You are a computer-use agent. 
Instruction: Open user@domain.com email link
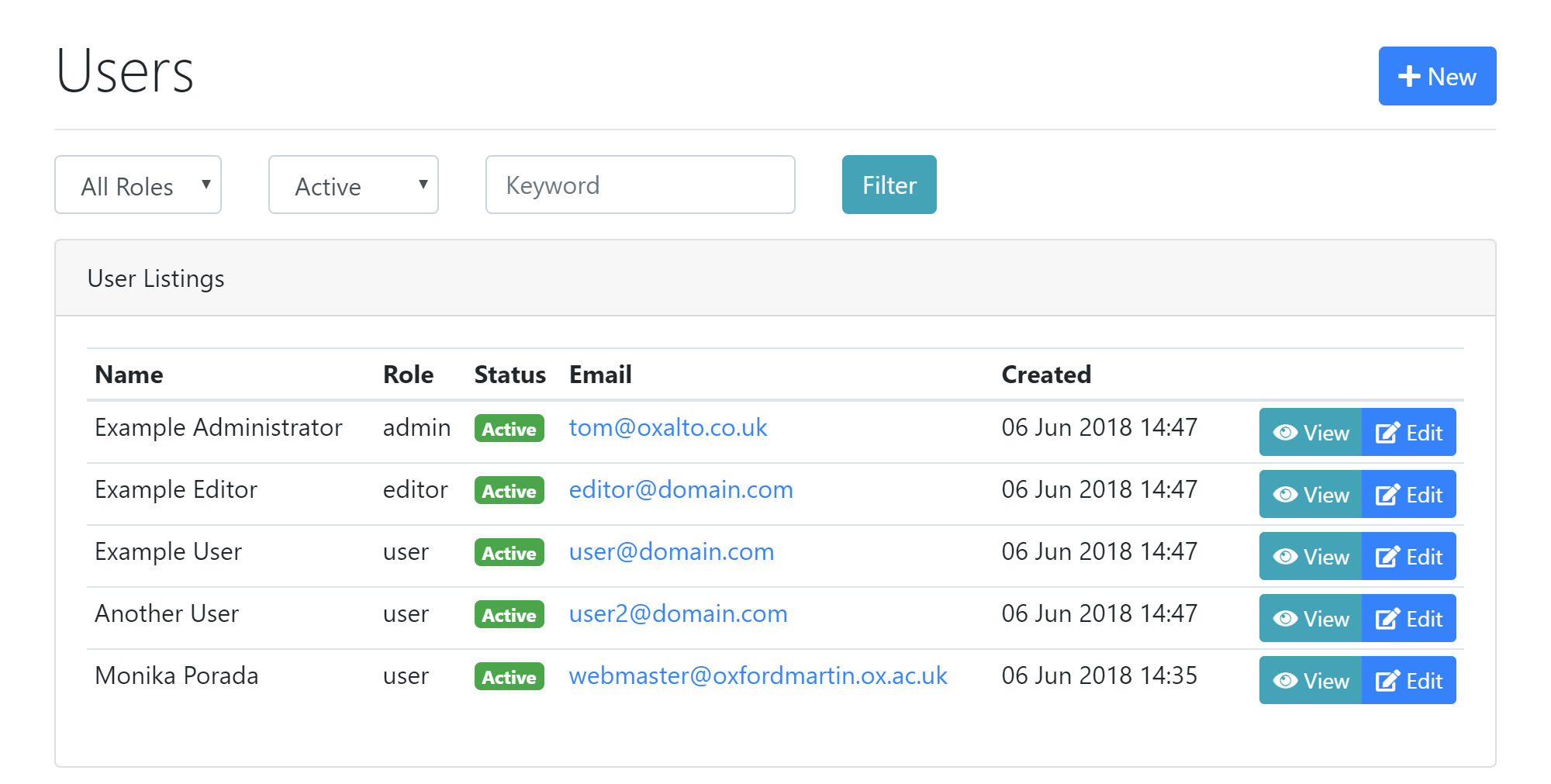pyautogui.click(x=671, y=552)
